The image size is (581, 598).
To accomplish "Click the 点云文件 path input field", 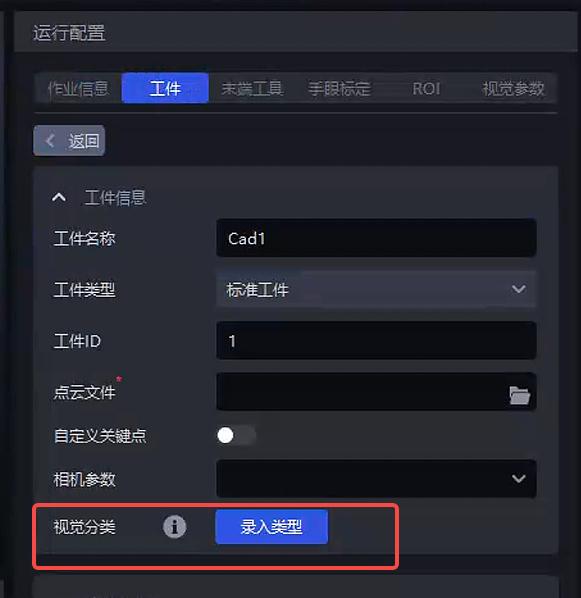I will coord(376,392).
